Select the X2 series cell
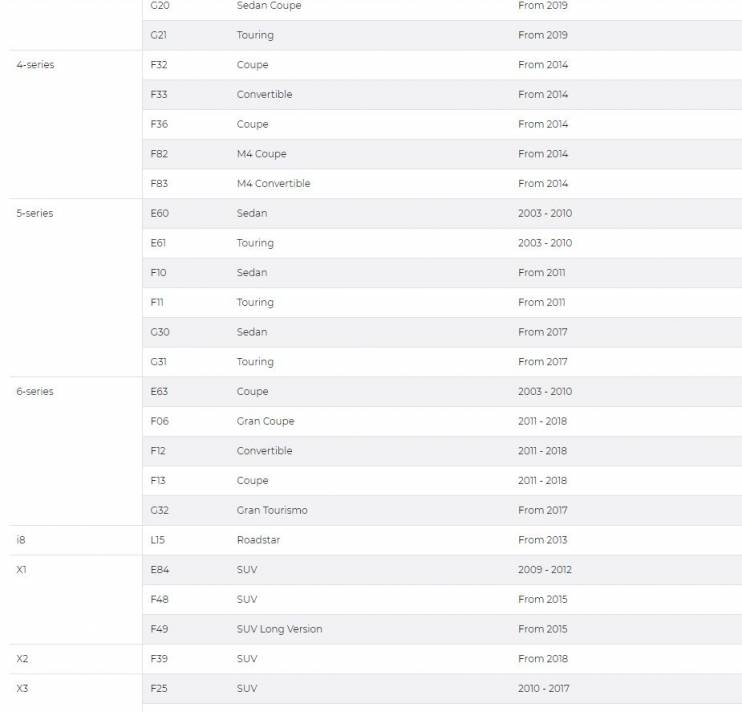This screenshot has height=712, width=742. pos(22,659)
